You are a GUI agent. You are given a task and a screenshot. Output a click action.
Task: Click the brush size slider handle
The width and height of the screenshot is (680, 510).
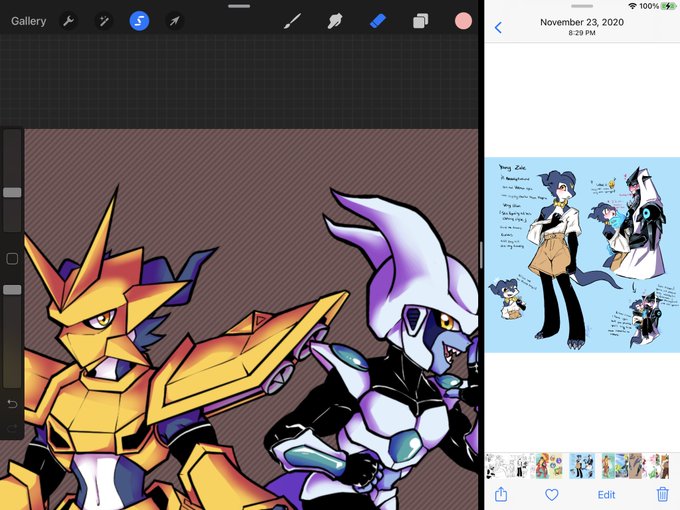12,193
